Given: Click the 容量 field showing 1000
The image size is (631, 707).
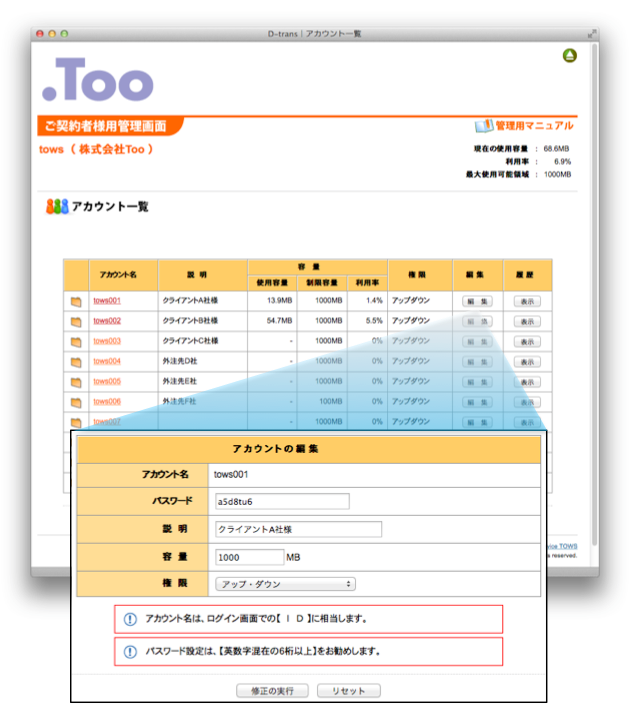Looking at the screenshot, I should (x=250, y=557).
